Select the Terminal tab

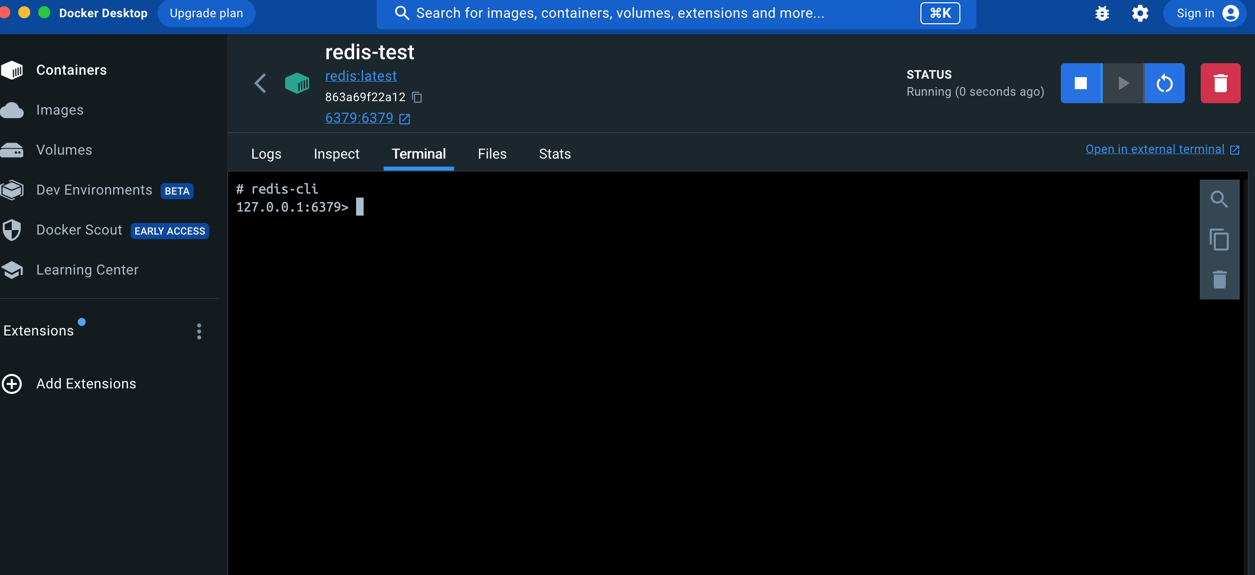(x=419, y=154)
